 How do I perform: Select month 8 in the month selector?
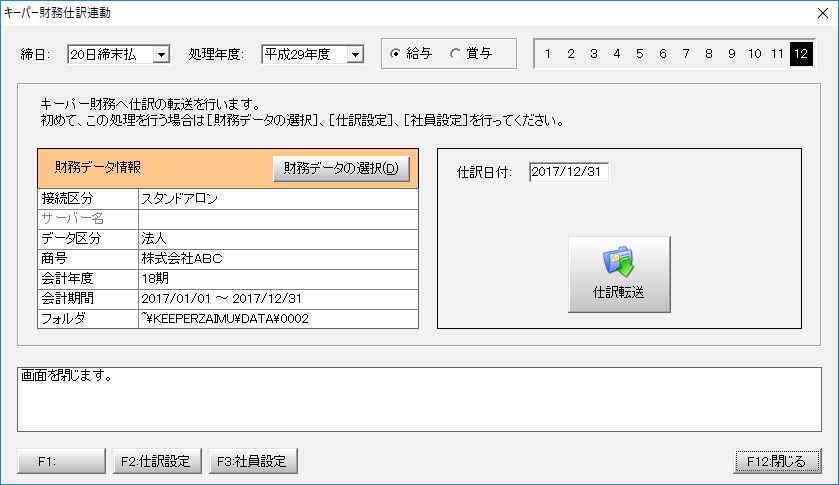(708, 54)
